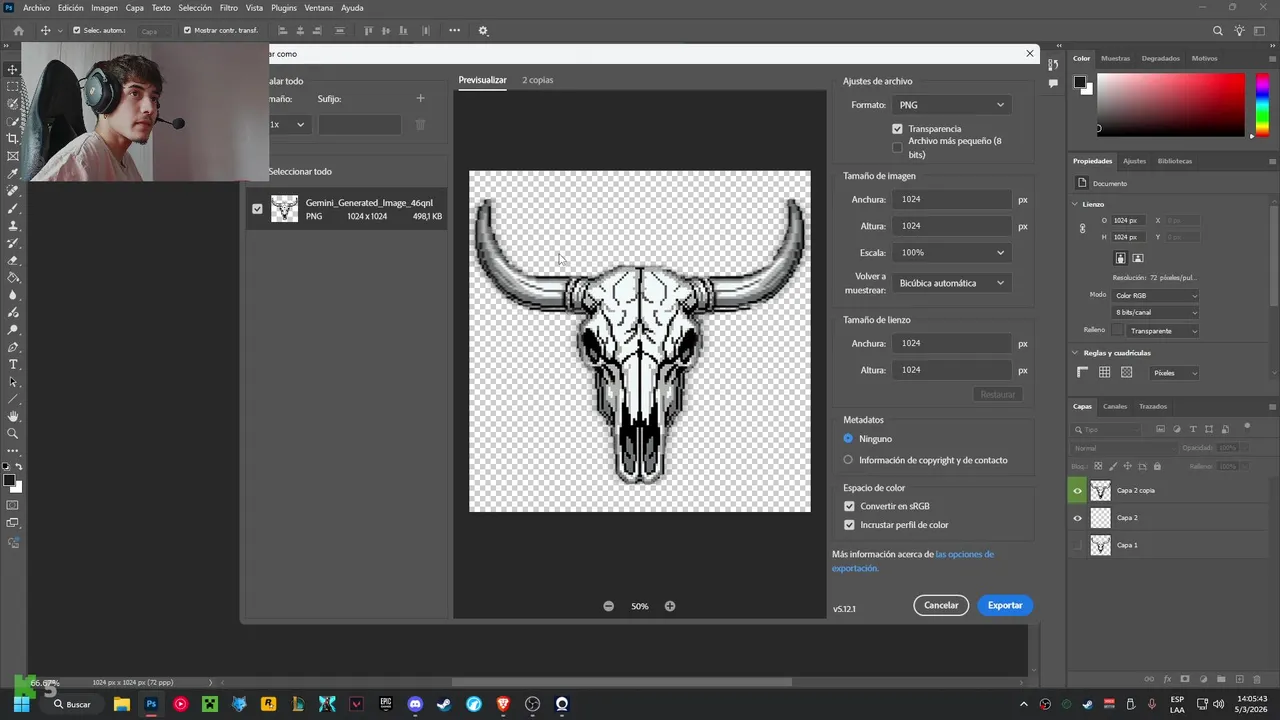
Task: Open the Bicúbica automática resample dropdown
Action: tap(951, 283)
